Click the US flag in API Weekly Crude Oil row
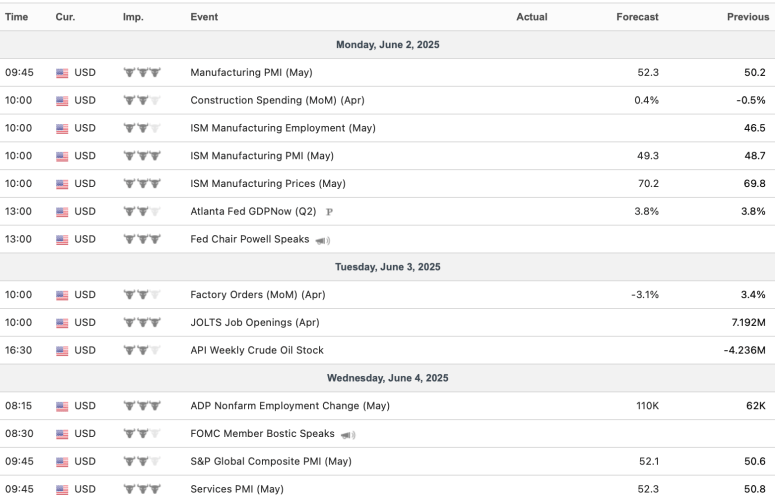Screen dimensions: 775x497 tap(62, 350)
